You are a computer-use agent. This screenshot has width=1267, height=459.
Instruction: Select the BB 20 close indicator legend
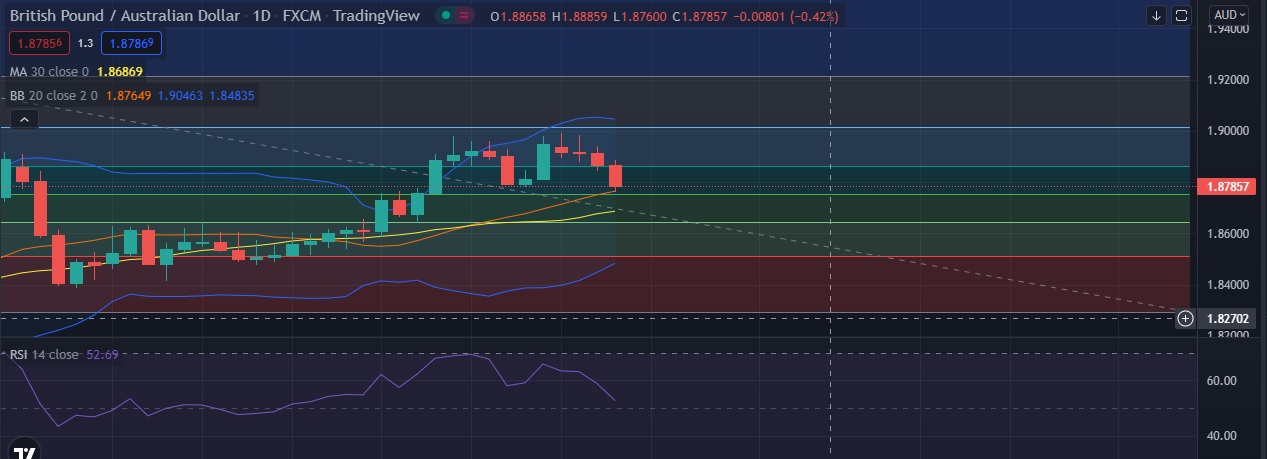pos(53,96)
